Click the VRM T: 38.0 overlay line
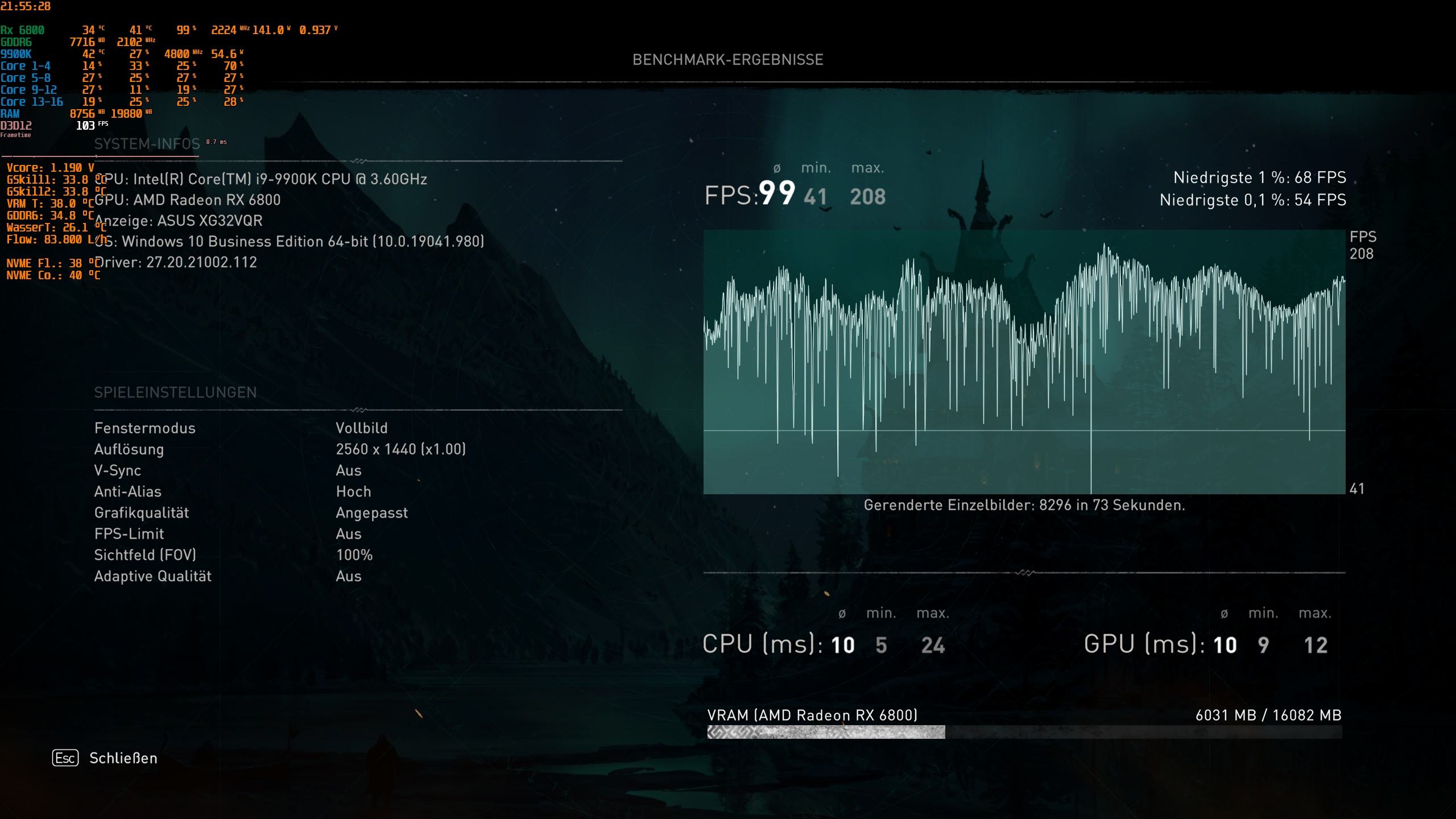This screenshot has width=1456, height=819. coord(50,204)
